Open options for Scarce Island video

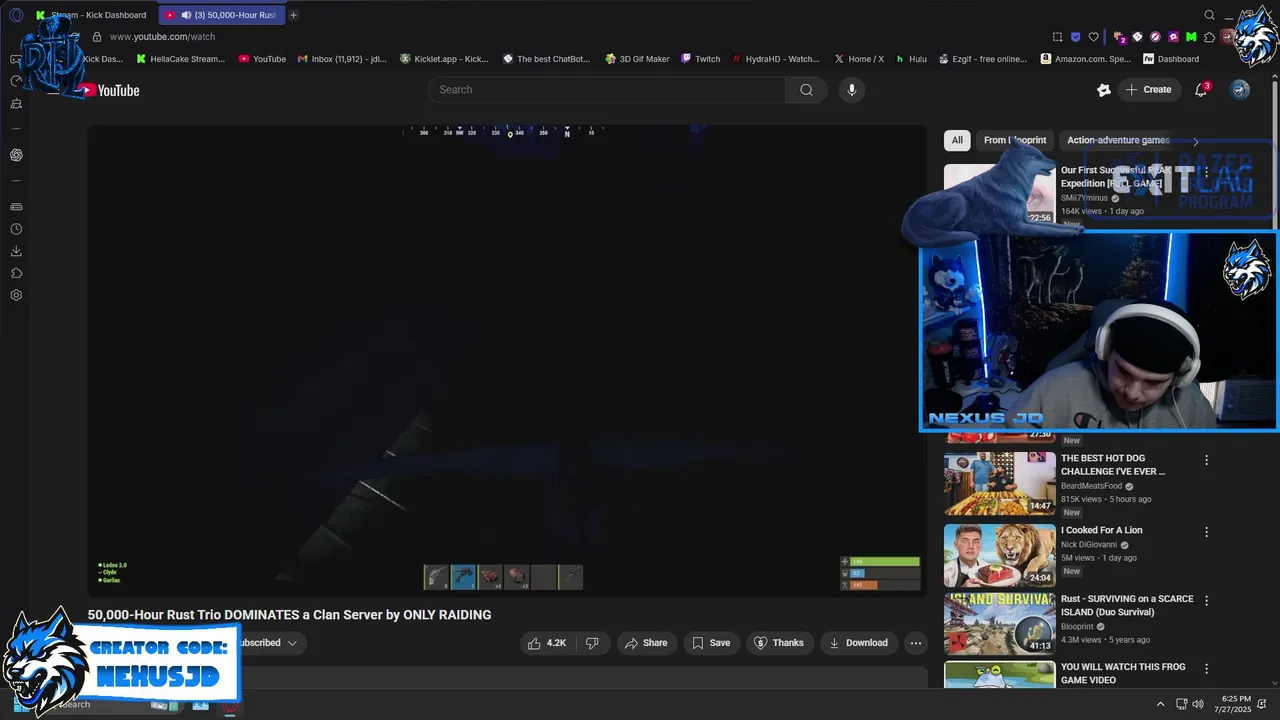[x=1206, y=601]
